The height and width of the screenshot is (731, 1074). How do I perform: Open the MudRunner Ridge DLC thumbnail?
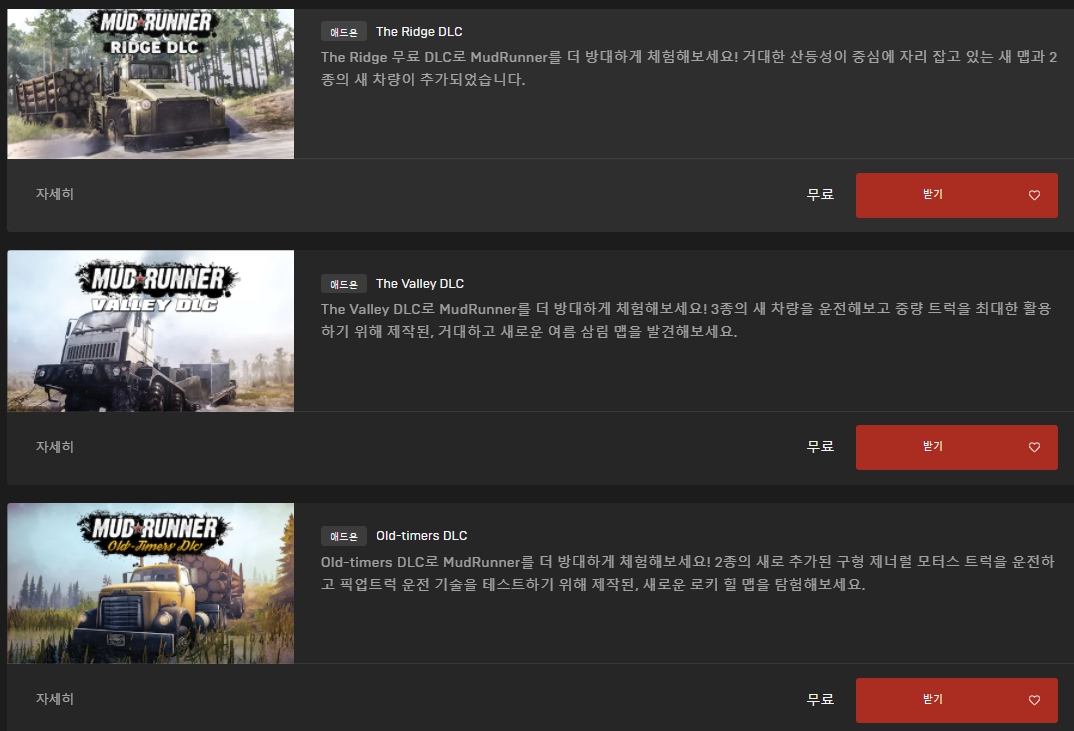pyautogui.click(x=151, y=84)
